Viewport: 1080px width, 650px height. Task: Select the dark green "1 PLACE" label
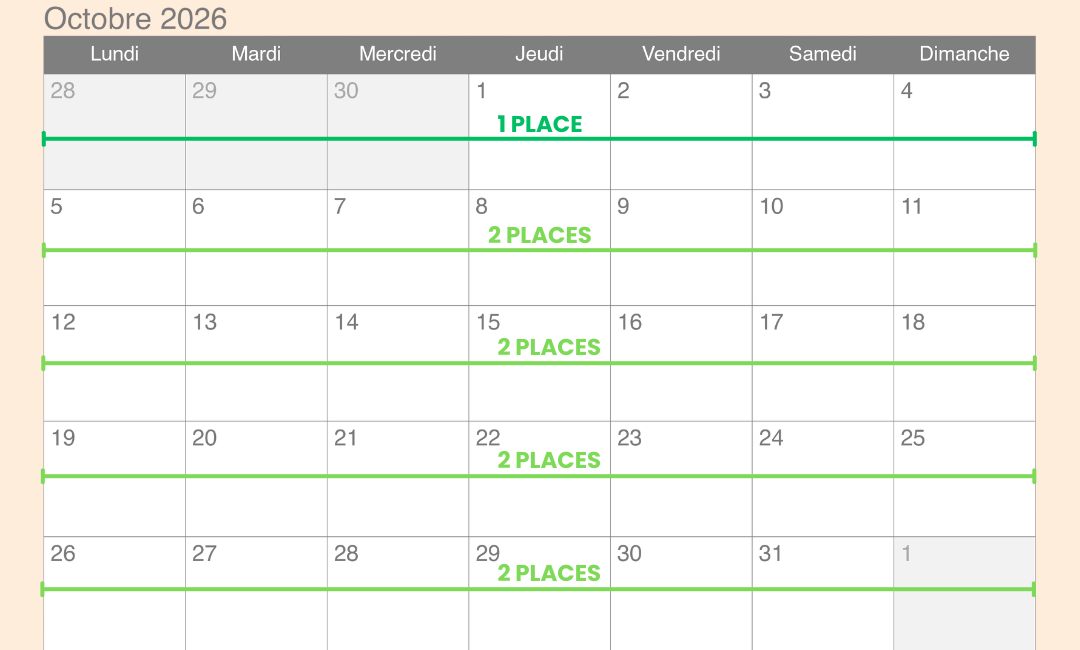coord(540,124)
